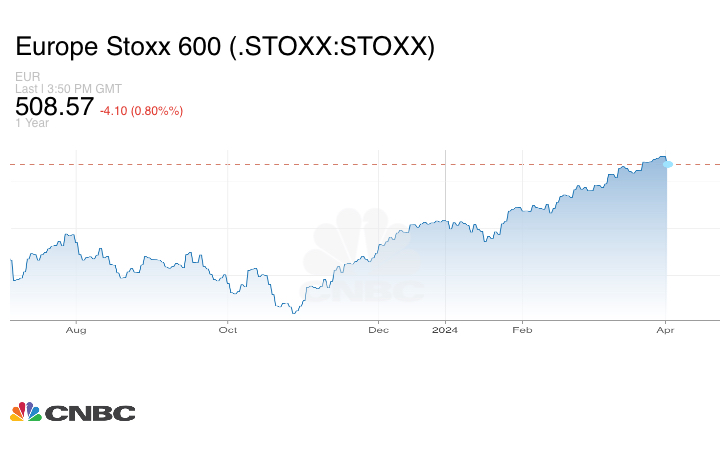Click the 1 Year range label
This screenshot has height=450, width=720.
[32, 123]
